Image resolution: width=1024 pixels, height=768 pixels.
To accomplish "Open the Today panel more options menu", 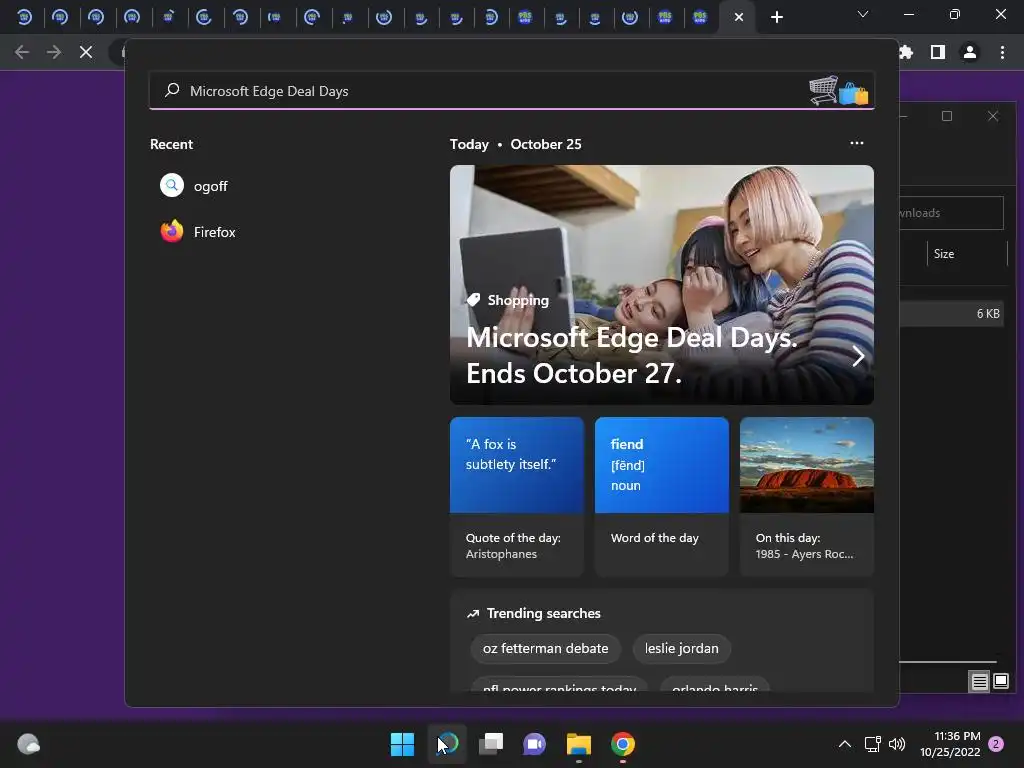I will coord(857,143).
